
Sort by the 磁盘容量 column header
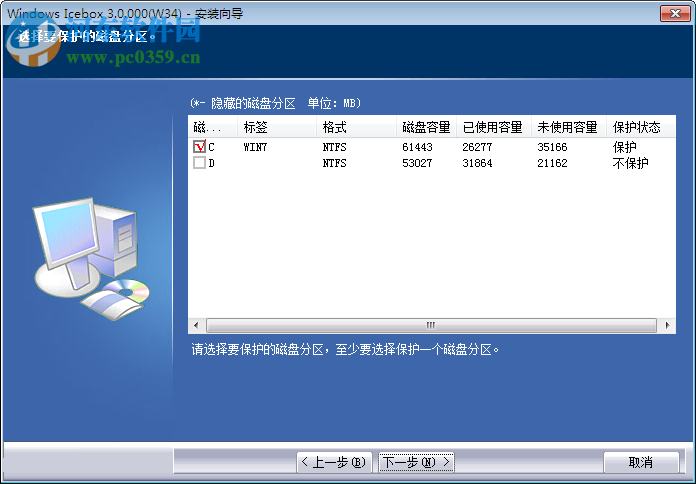pyautogui.click(x=426, y=127)
